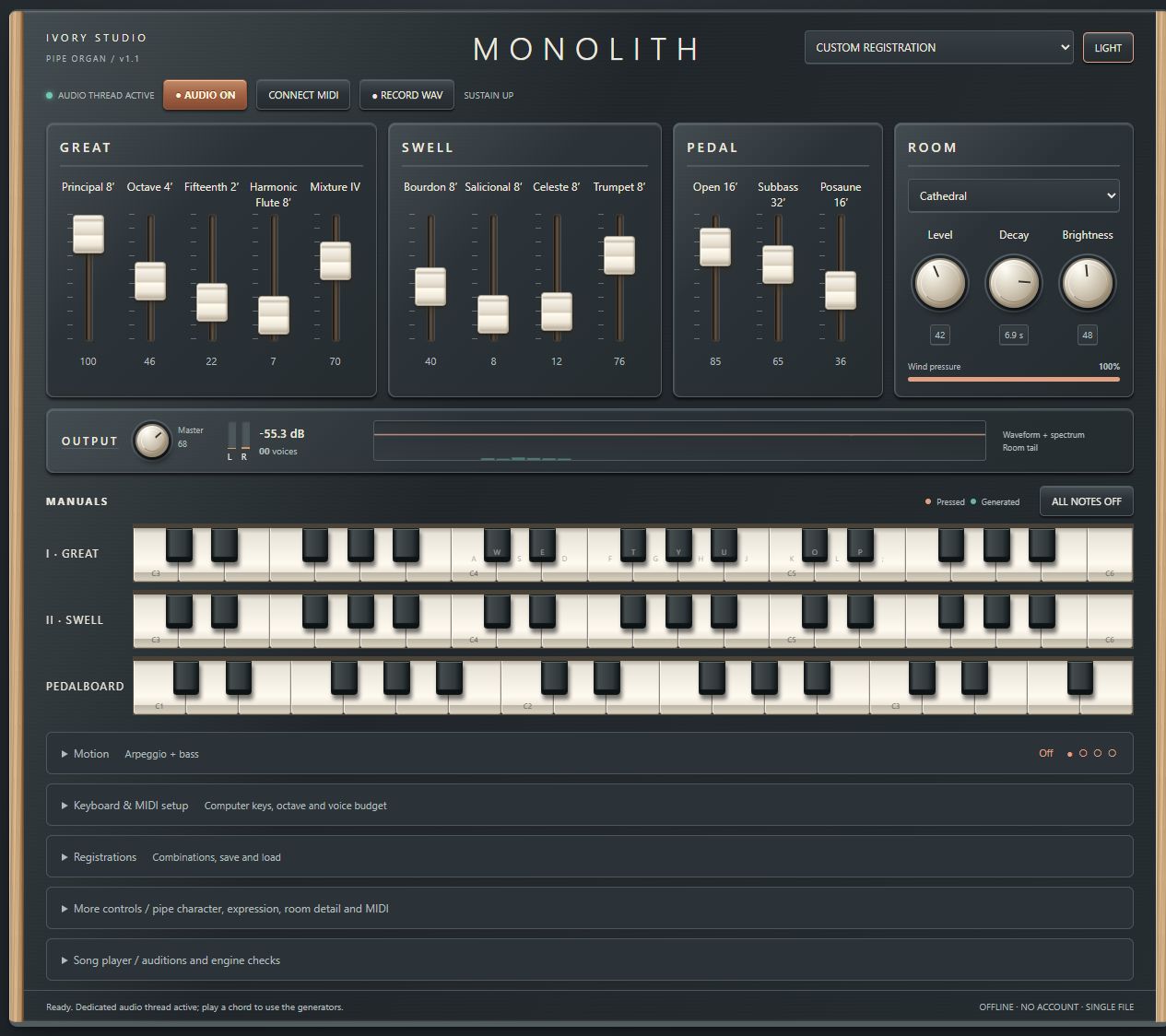
Task: Play black key labeled E on Great
Action: pos(542,544)
